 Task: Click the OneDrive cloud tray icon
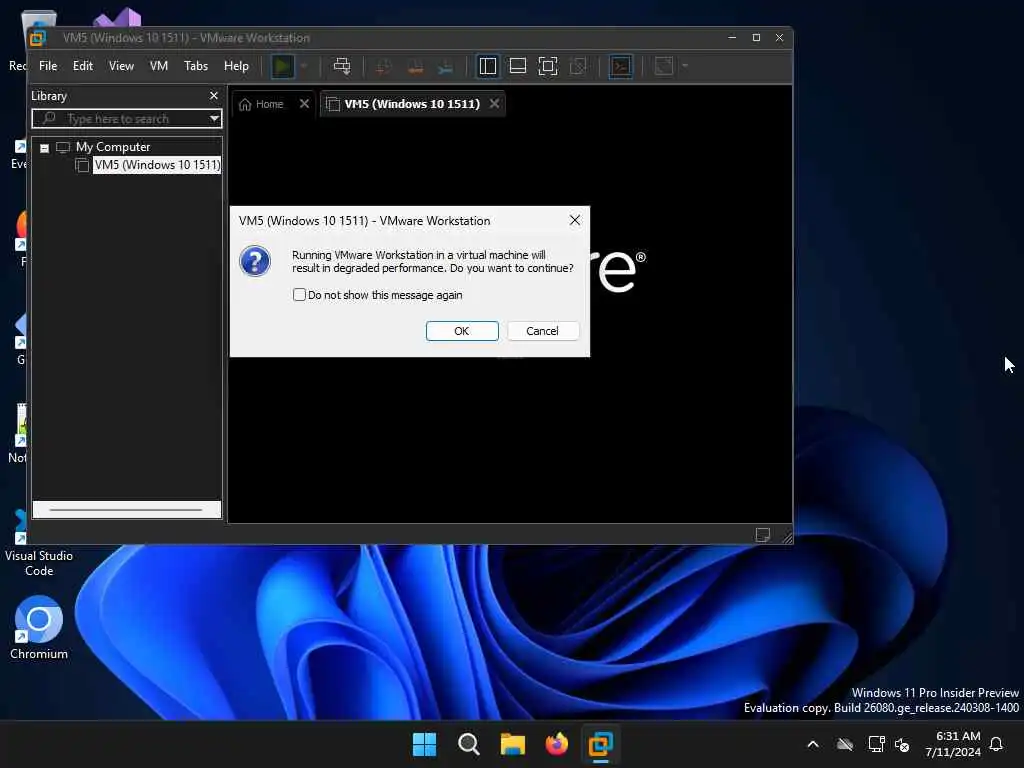click(x=844, y=744)
